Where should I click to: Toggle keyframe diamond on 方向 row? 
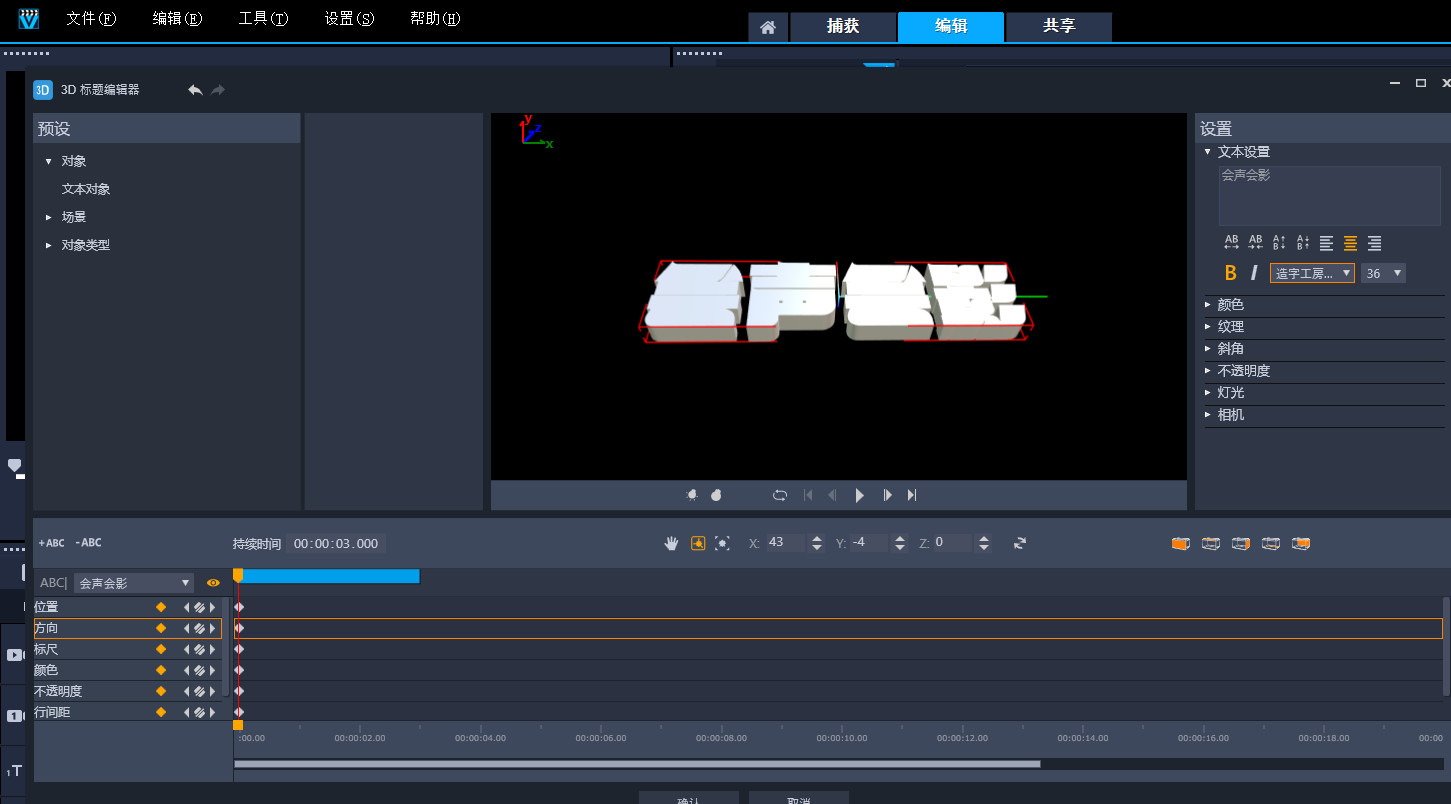point(160,628)
